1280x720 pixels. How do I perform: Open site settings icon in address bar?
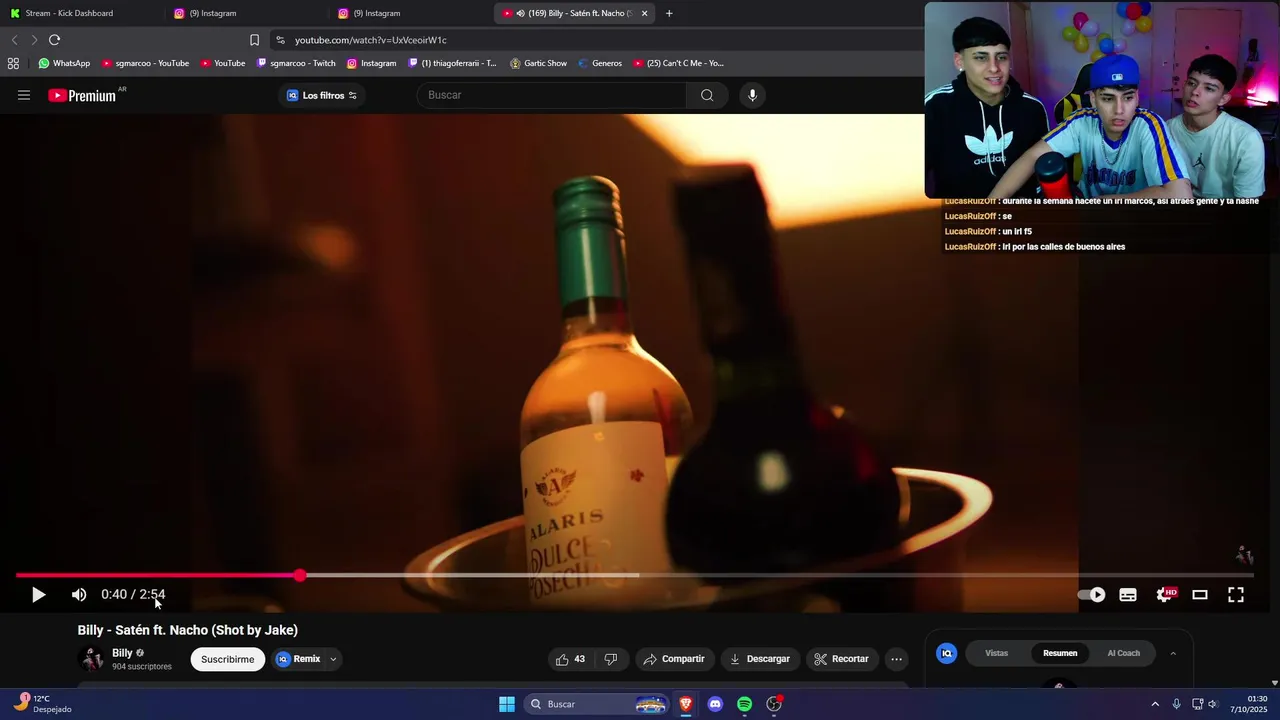coord(280,40)
